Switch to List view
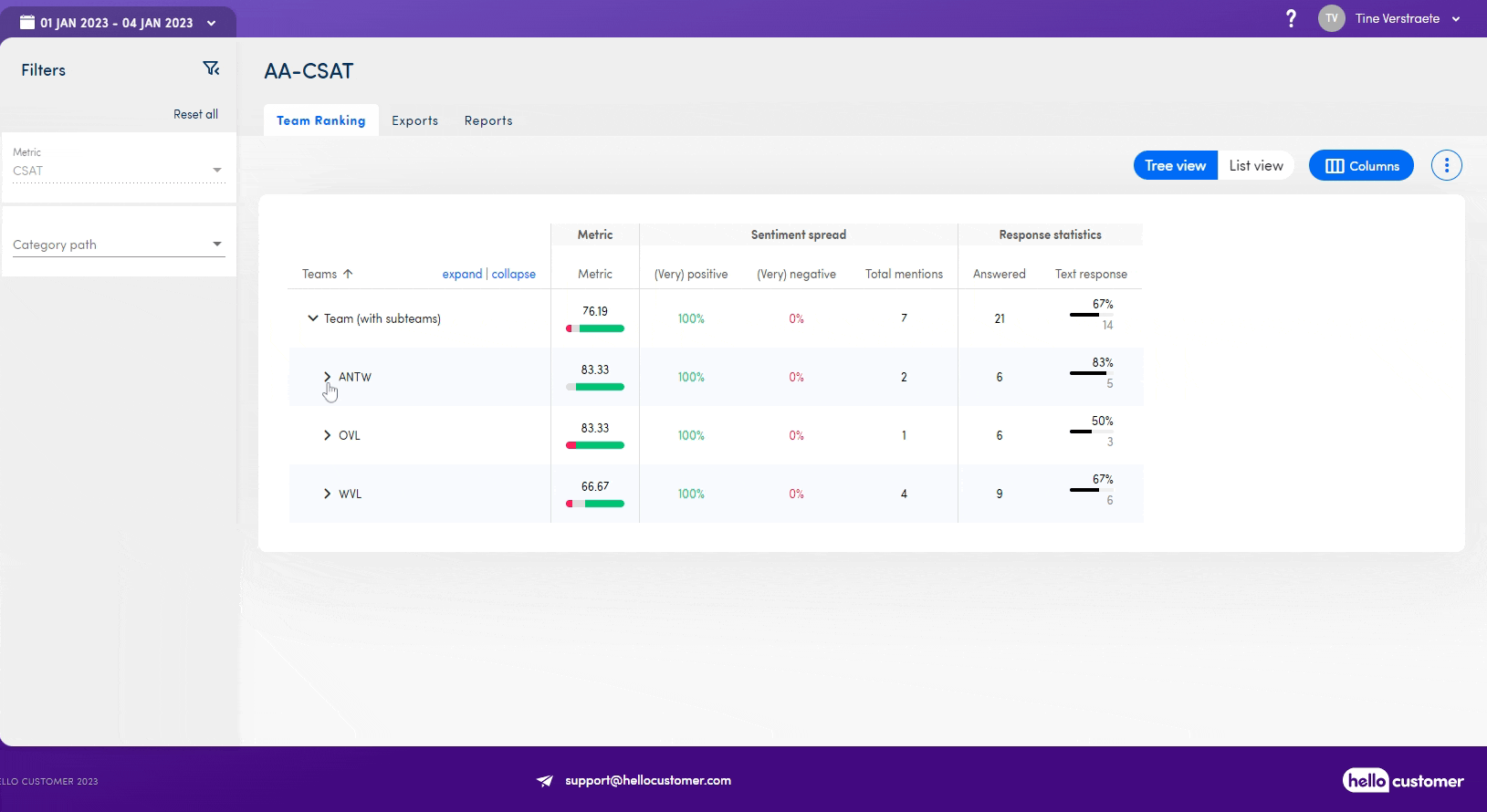The width and height of the screenshot is (1487, 812). point(1255,165)
